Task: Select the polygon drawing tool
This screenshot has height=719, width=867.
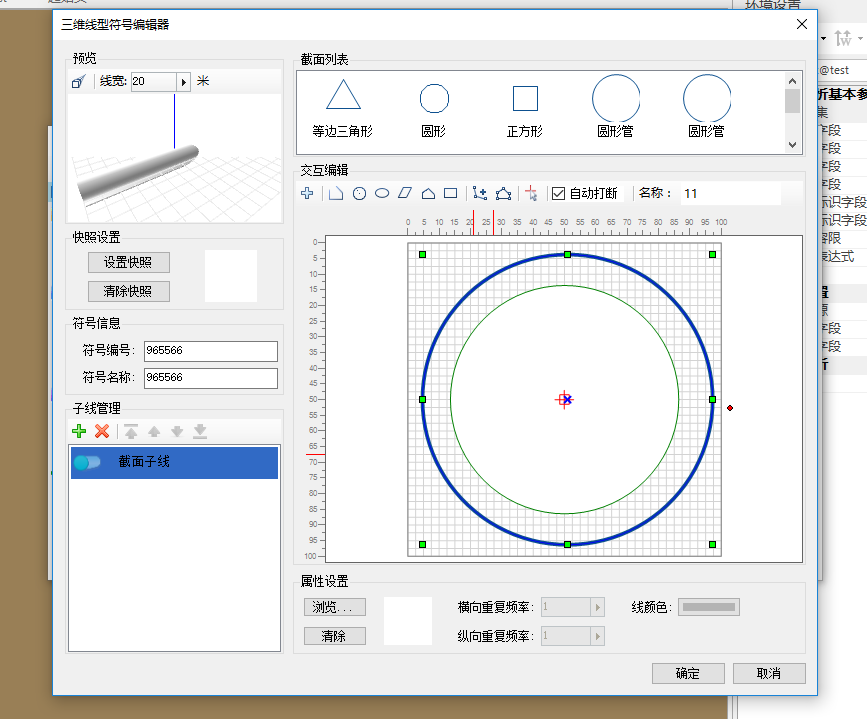Action: (501, 193)
